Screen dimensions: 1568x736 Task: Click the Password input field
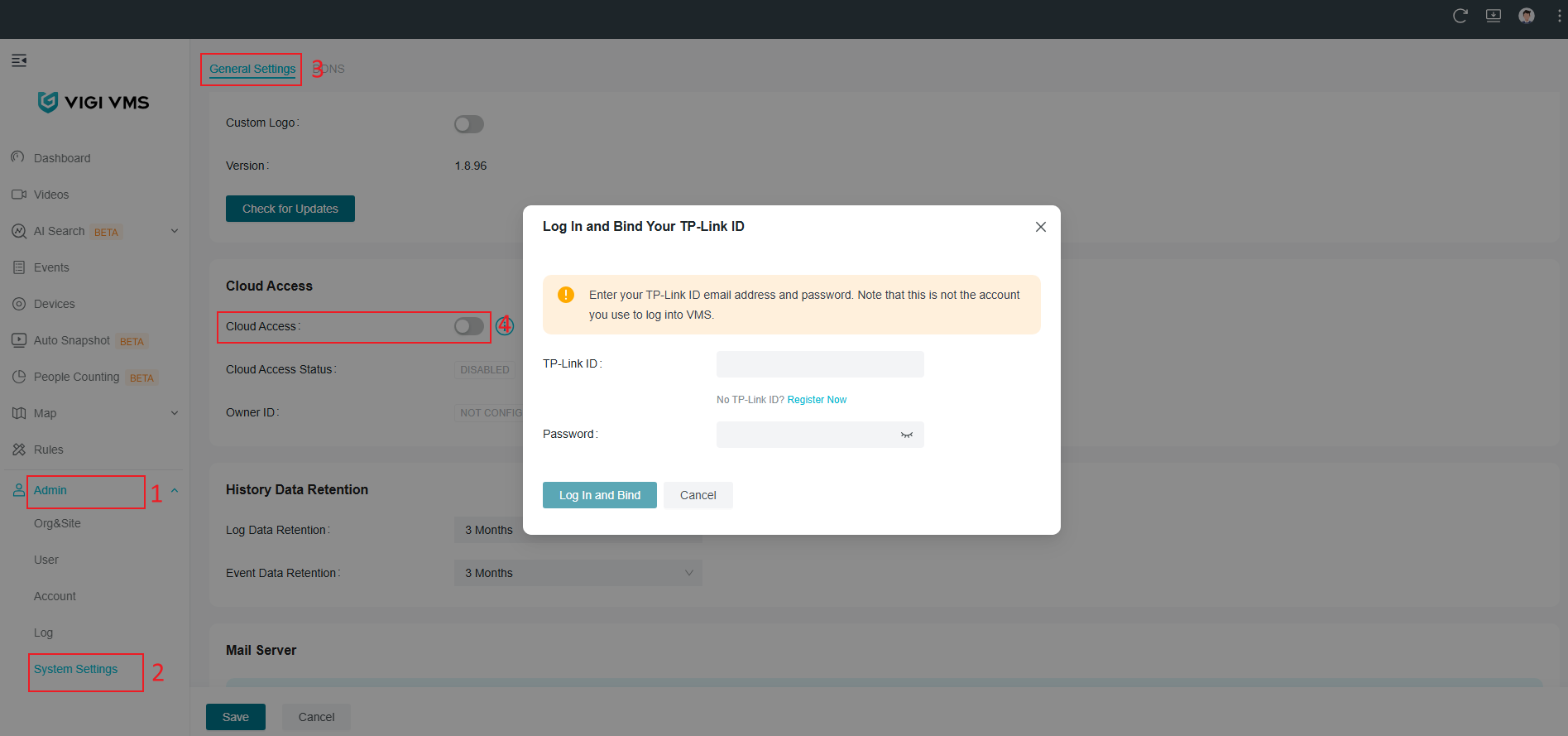[x=820, y=435]
